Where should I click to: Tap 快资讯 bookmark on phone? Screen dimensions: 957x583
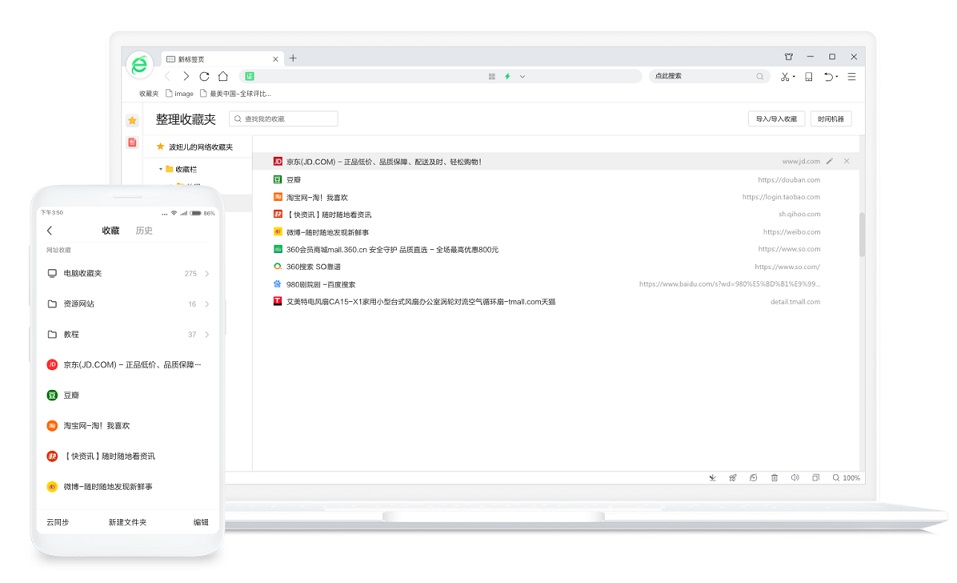pyautogui.click(x=128, y=456)
